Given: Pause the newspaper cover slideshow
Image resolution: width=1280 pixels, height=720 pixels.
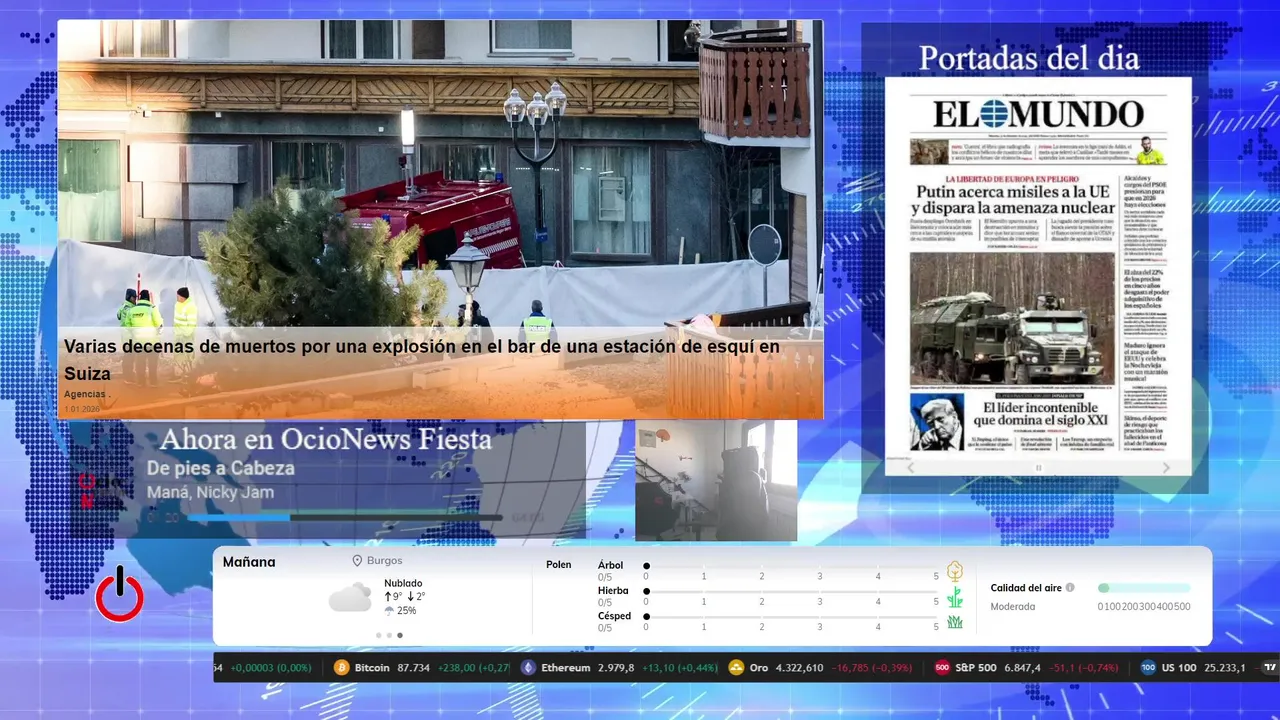Looking at the screenshot, I should pyautogui.click(x=1038, y=468).
